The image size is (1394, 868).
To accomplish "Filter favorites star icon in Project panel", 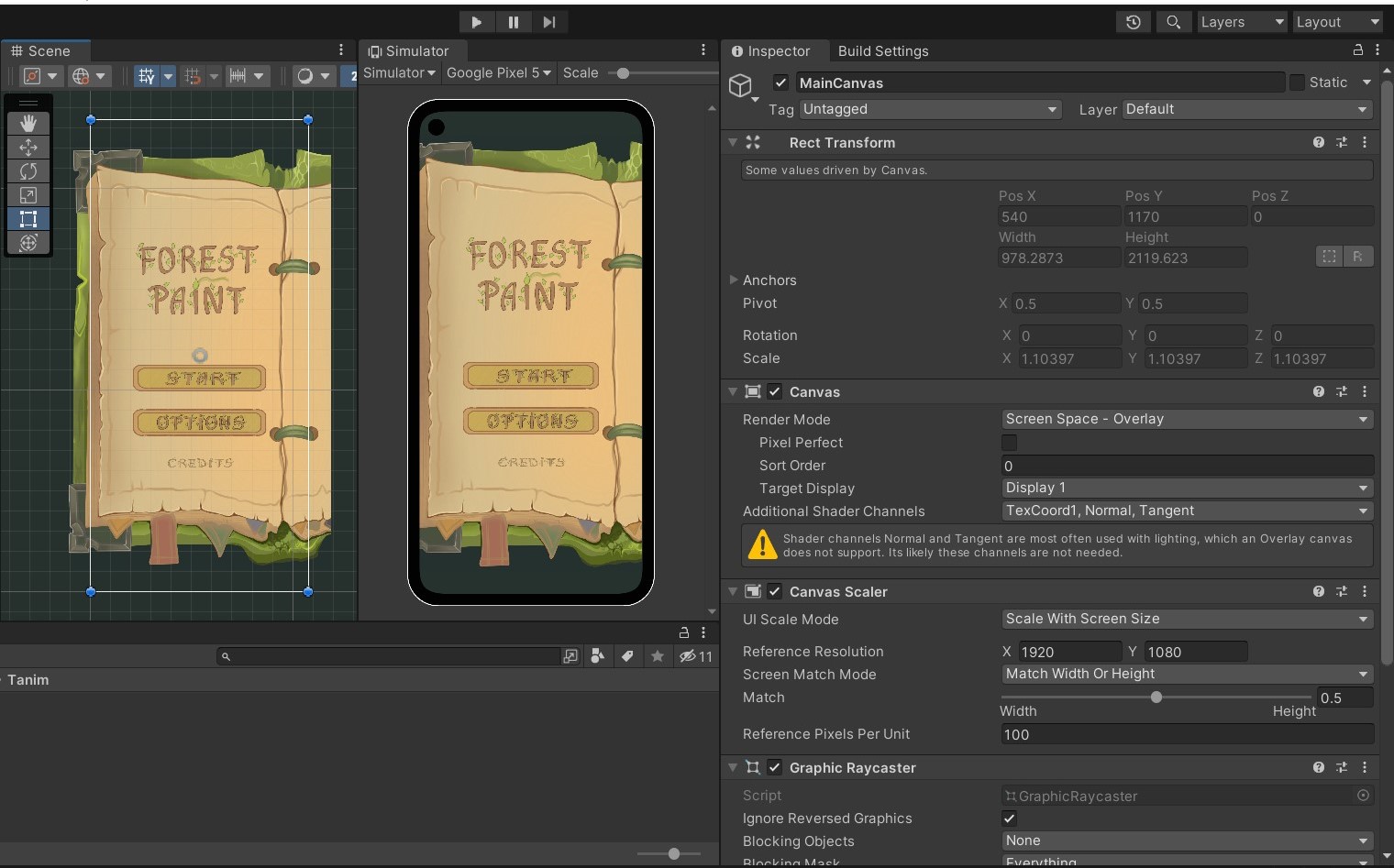I will 658,656.
